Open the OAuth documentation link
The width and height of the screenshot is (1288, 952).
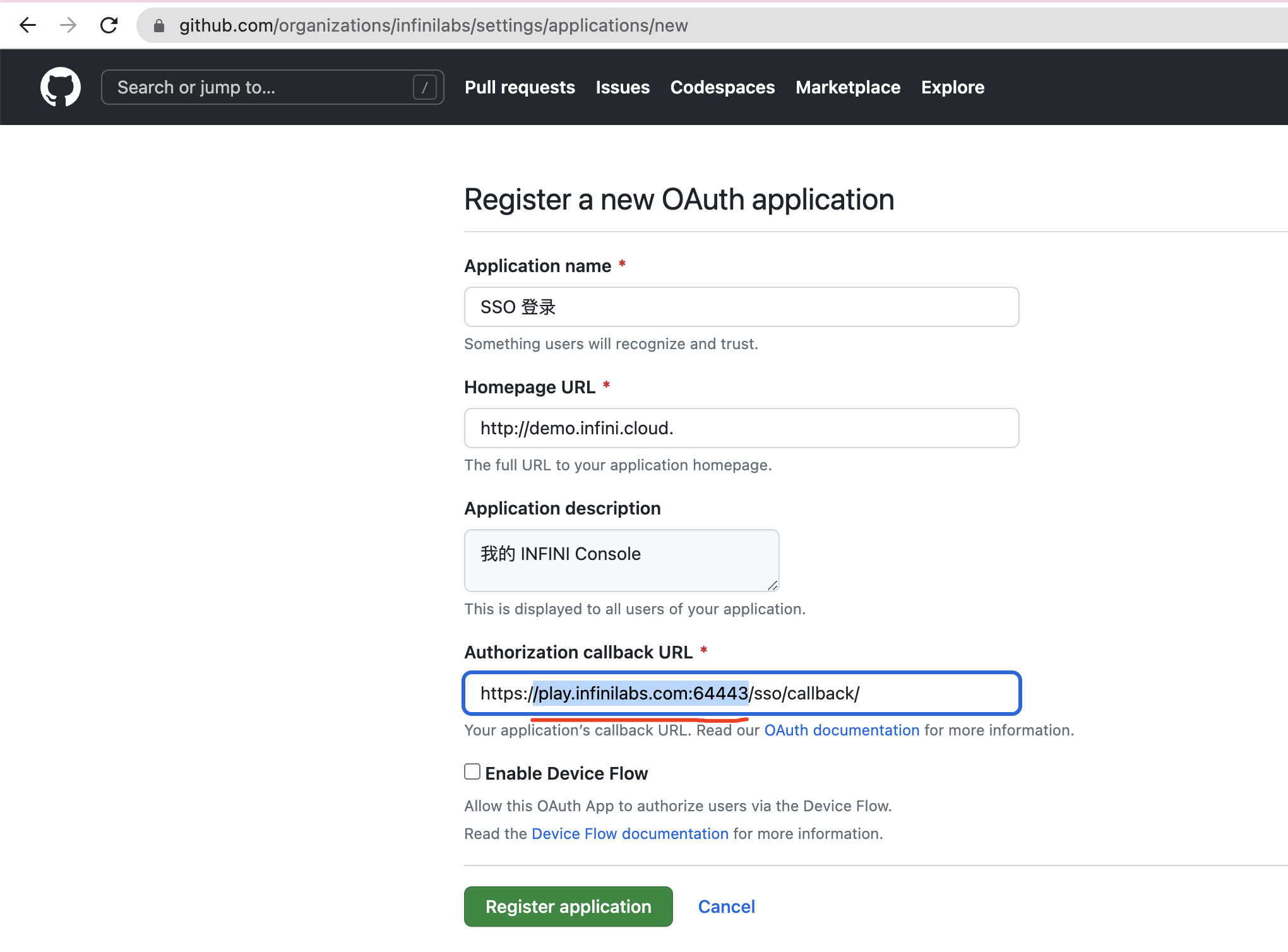coord(842,730)
